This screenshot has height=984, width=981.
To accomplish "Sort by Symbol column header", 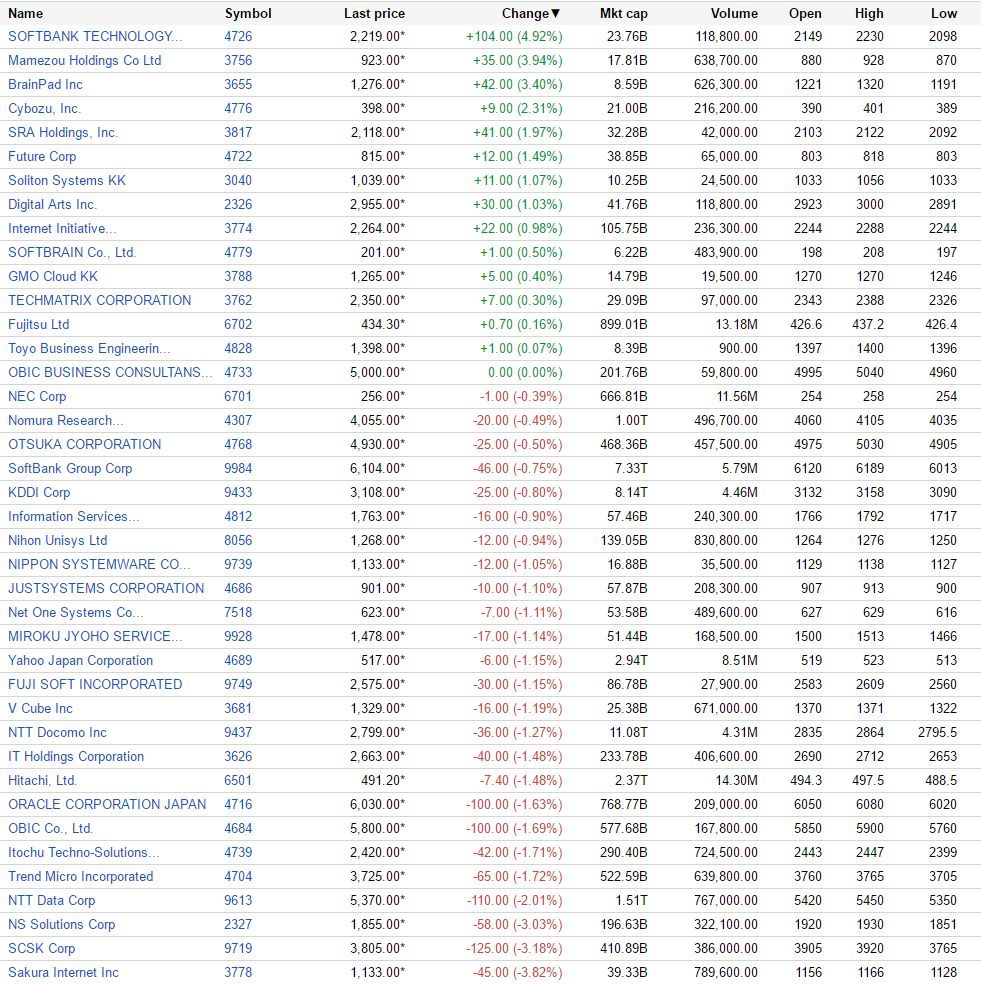I will click(x=248, y=13).
